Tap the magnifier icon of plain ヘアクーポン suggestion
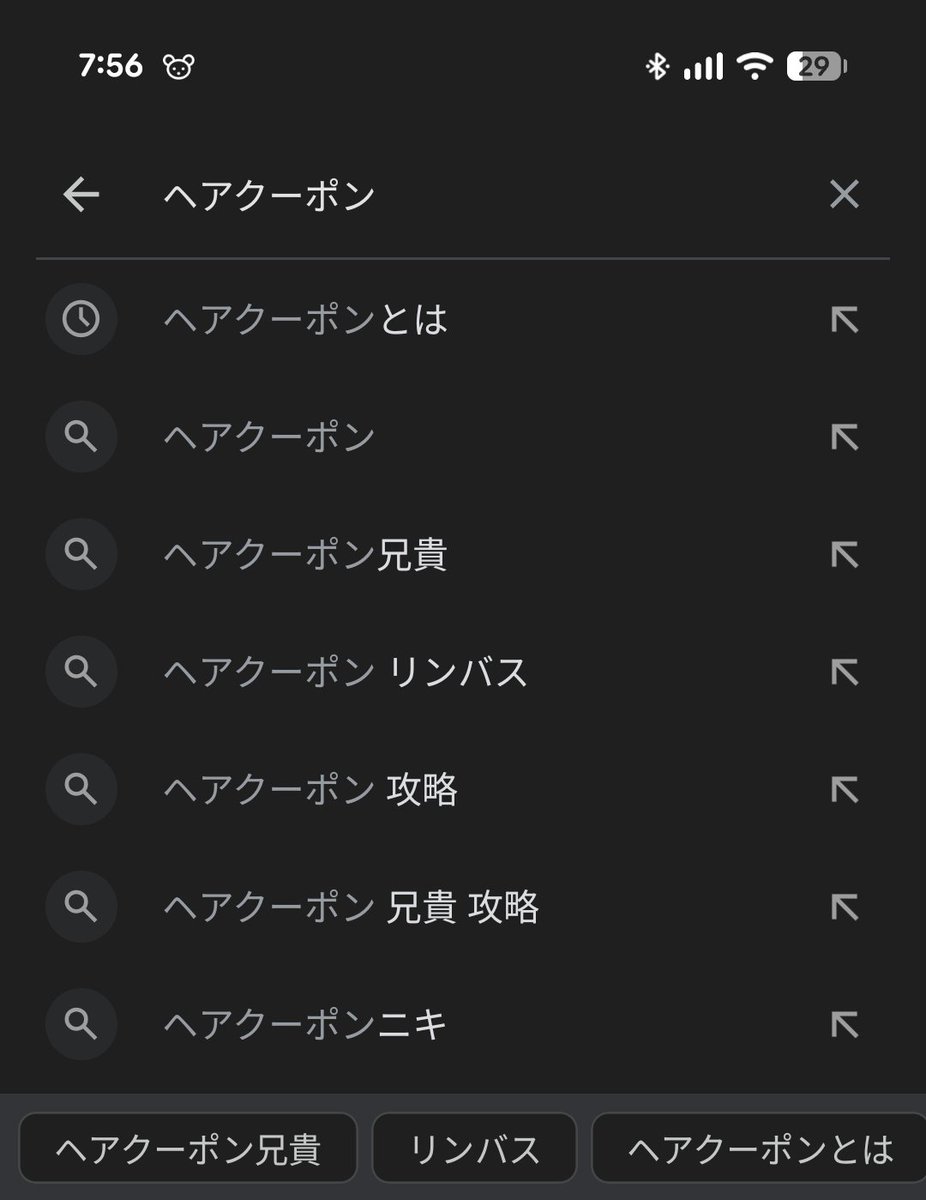 [x=81, y=437]
